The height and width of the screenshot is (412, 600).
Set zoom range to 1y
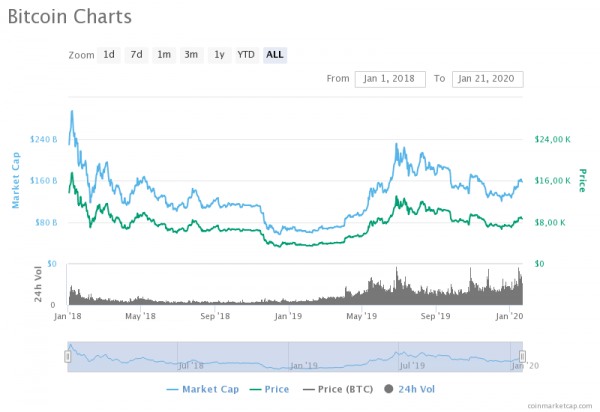pos(219,55)
